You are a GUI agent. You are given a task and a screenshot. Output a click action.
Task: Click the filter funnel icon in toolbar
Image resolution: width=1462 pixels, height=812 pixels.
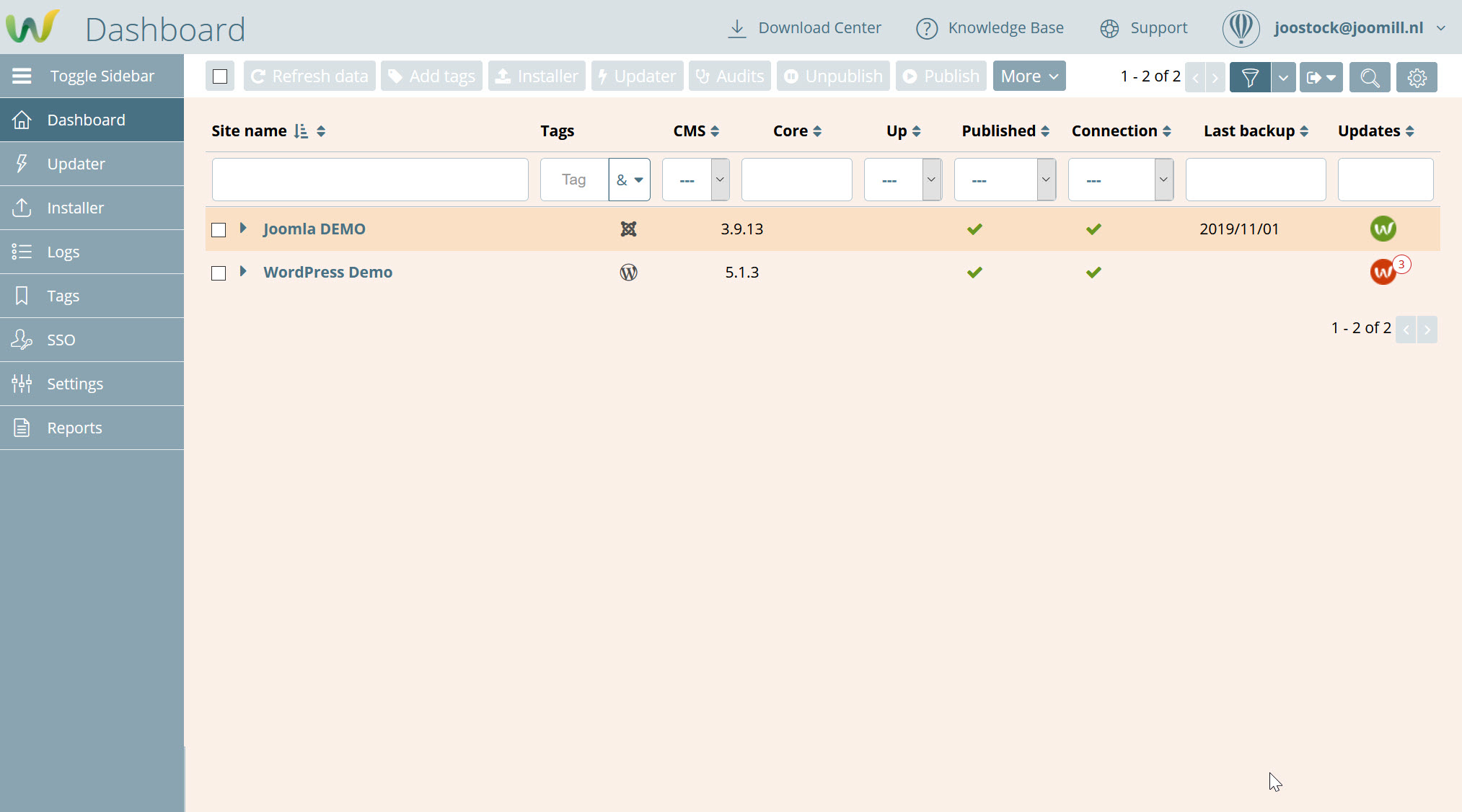tap(1249, 76)
